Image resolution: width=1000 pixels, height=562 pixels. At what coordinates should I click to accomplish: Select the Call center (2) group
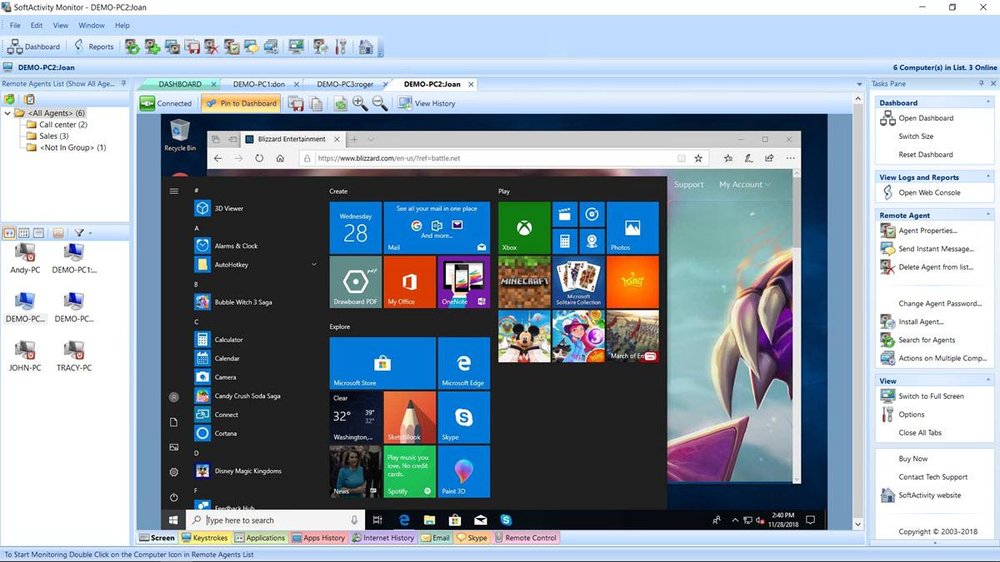57,124
